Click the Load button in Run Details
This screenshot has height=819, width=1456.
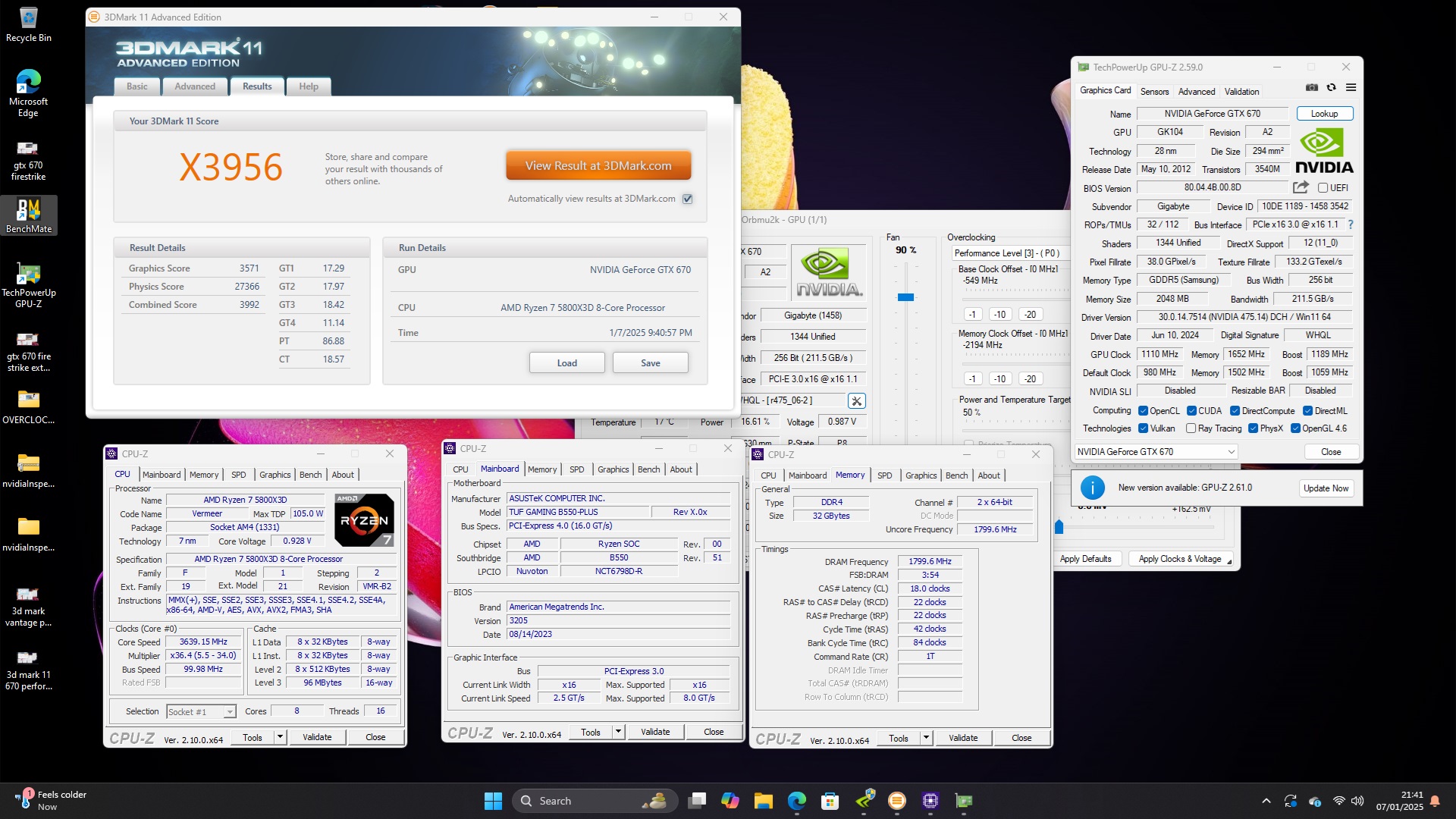566,363
